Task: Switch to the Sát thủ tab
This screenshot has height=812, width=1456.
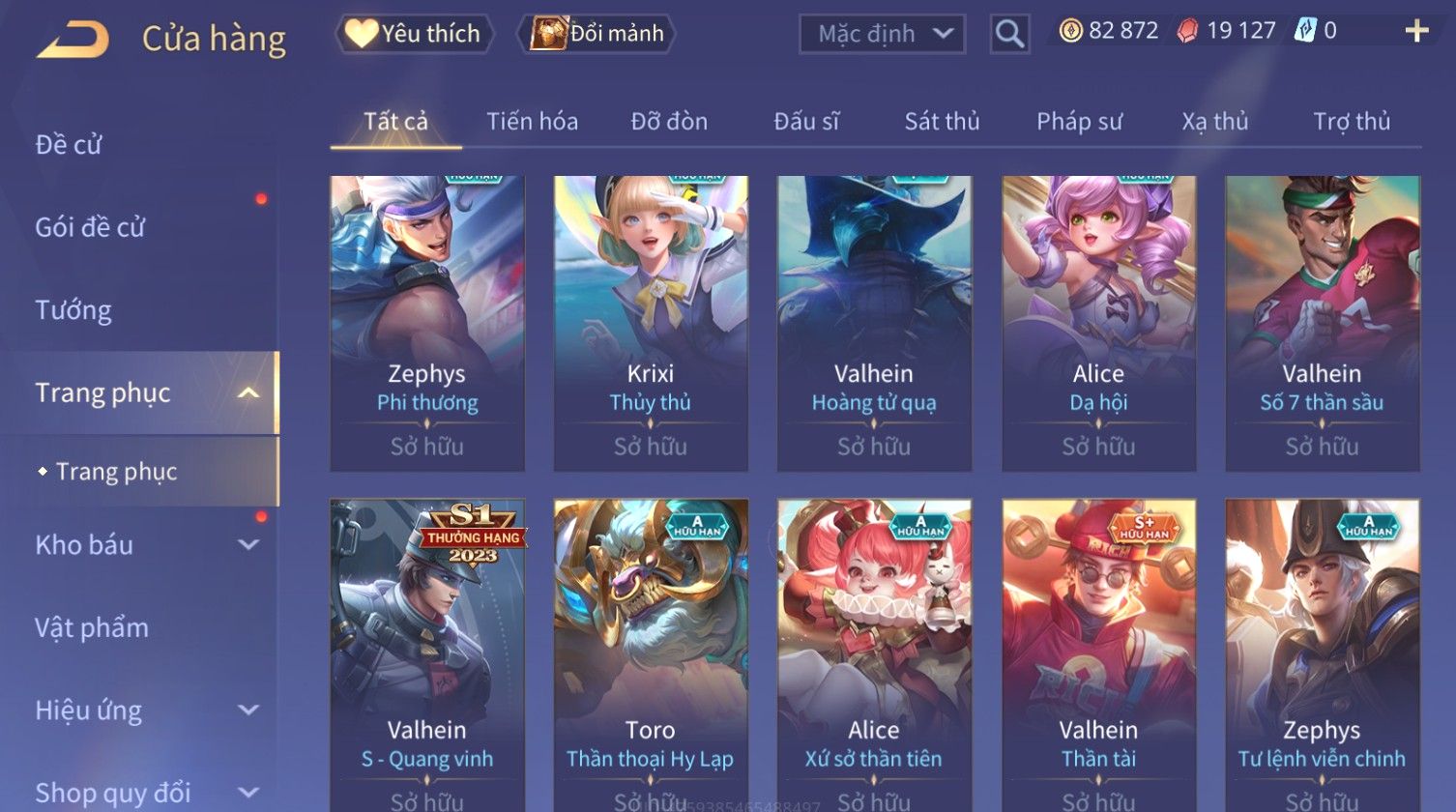Action: tap(942, 122)
